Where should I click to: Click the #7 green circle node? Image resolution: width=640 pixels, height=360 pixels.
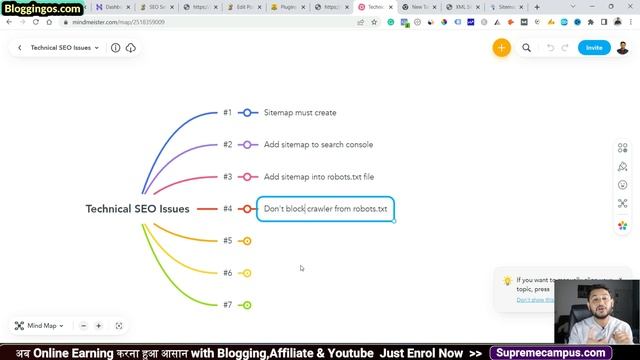[x=247, y=305]
